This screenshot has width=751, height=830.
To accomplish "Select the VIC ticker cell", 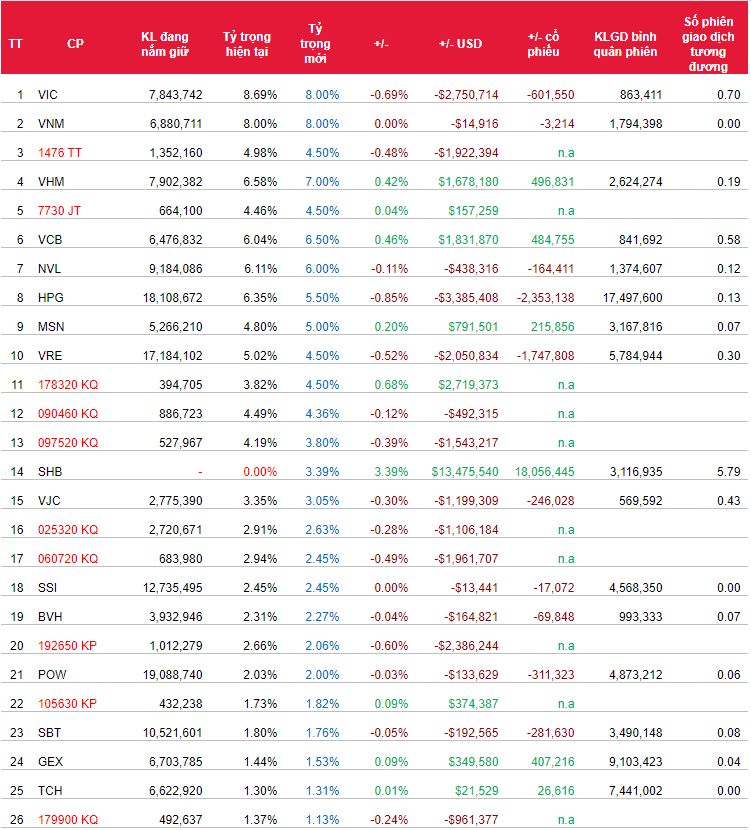I will (48, 95).
